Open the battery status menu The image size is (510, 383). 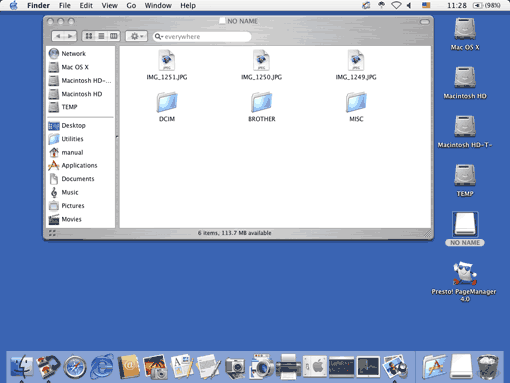[487, 5]
